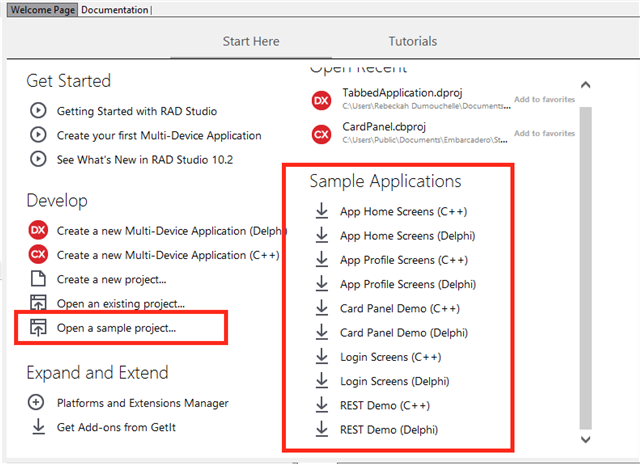Click the DX icon next to Create a new Multi-Device Application (Delphi)
The width and height of the screenshot is (640, 464).
[x=38, y=230]
